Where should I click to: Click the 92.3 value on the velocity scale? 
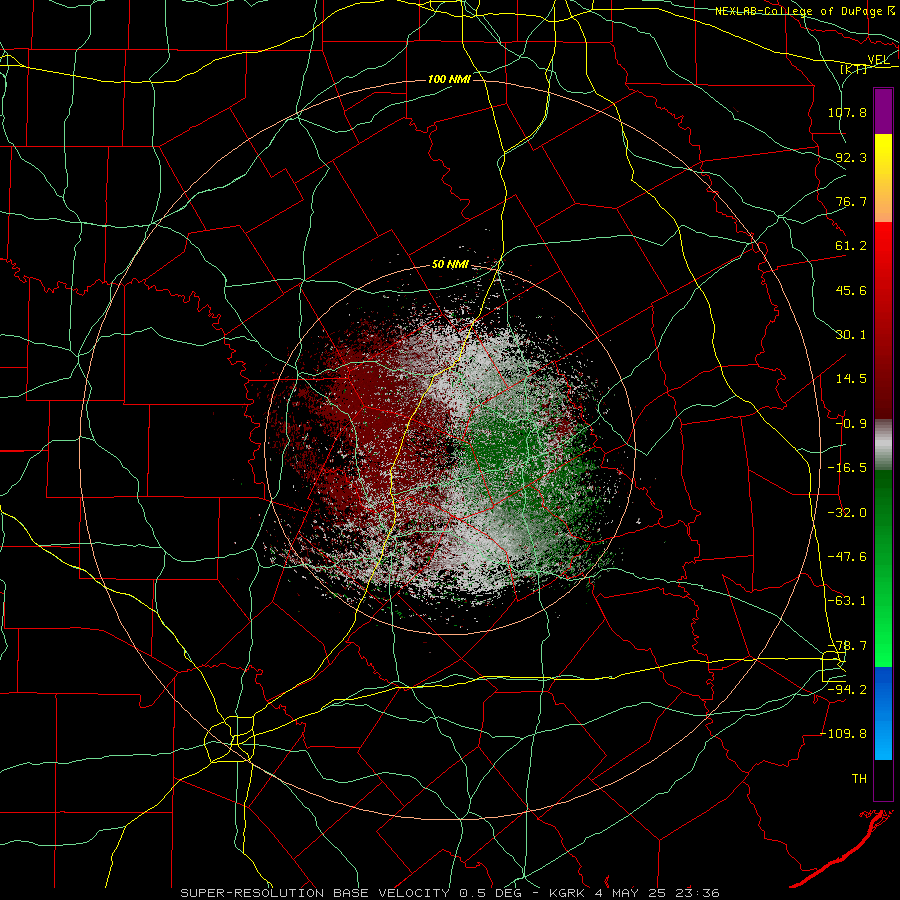851,157
